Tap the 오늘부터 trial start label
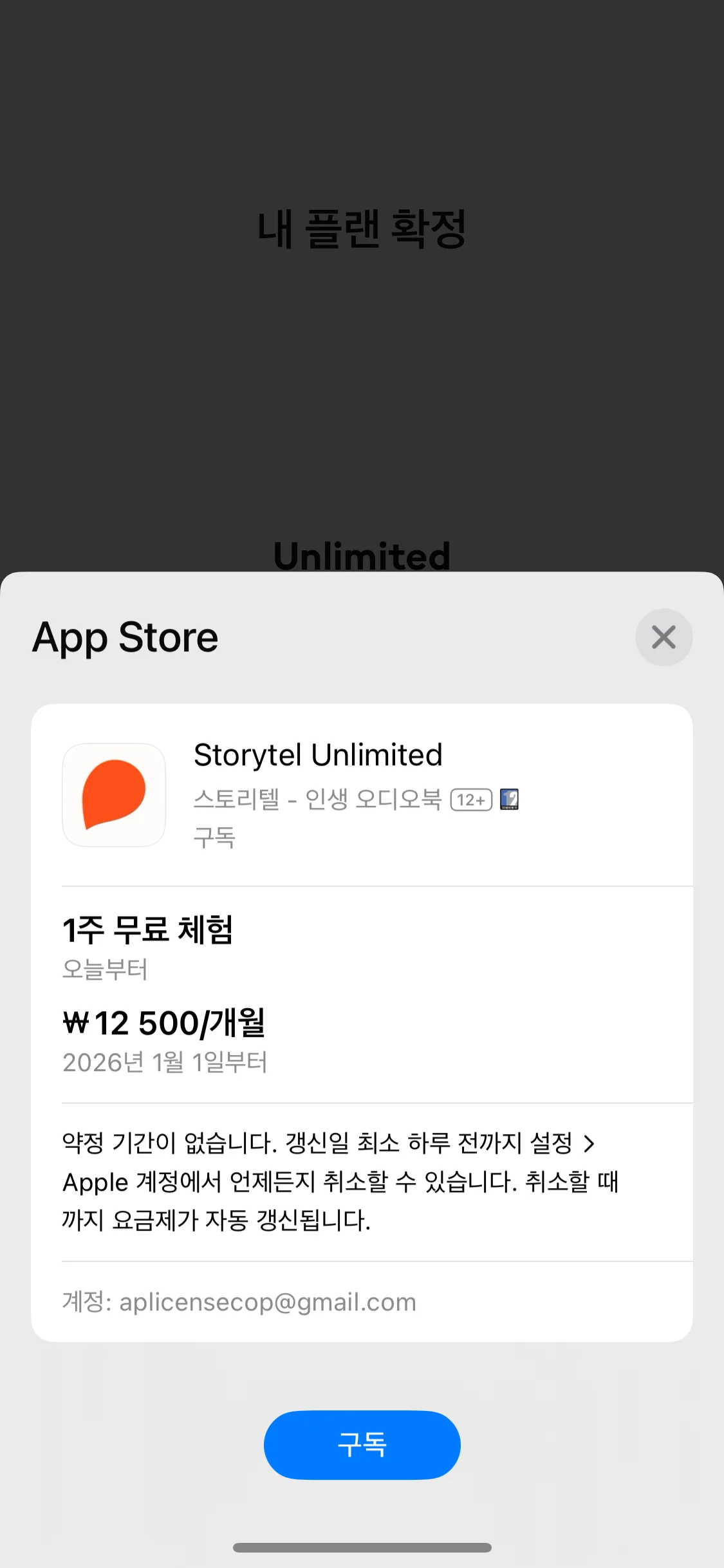 (105, 969)
